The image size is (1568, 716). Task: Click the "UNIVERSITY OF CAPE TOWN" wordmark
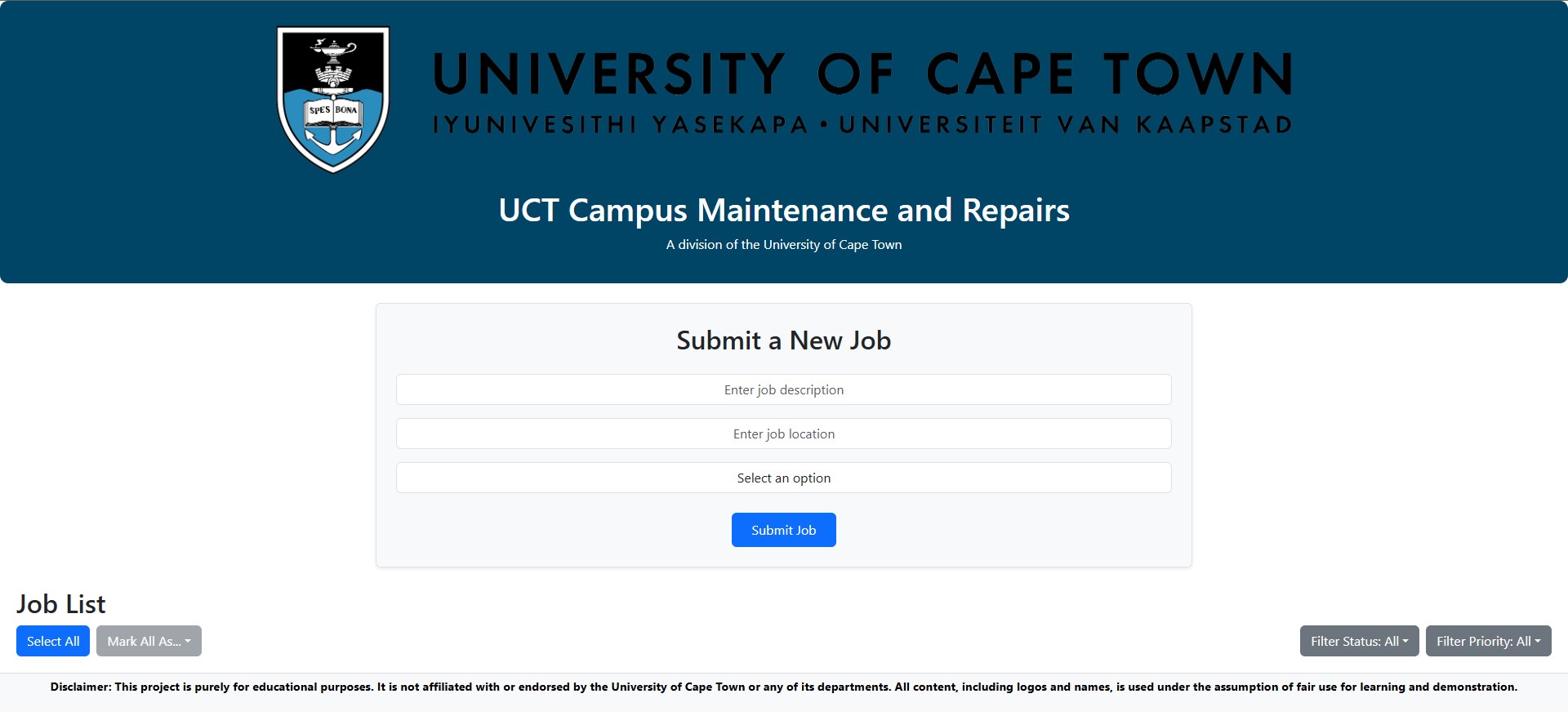(862, 73)
